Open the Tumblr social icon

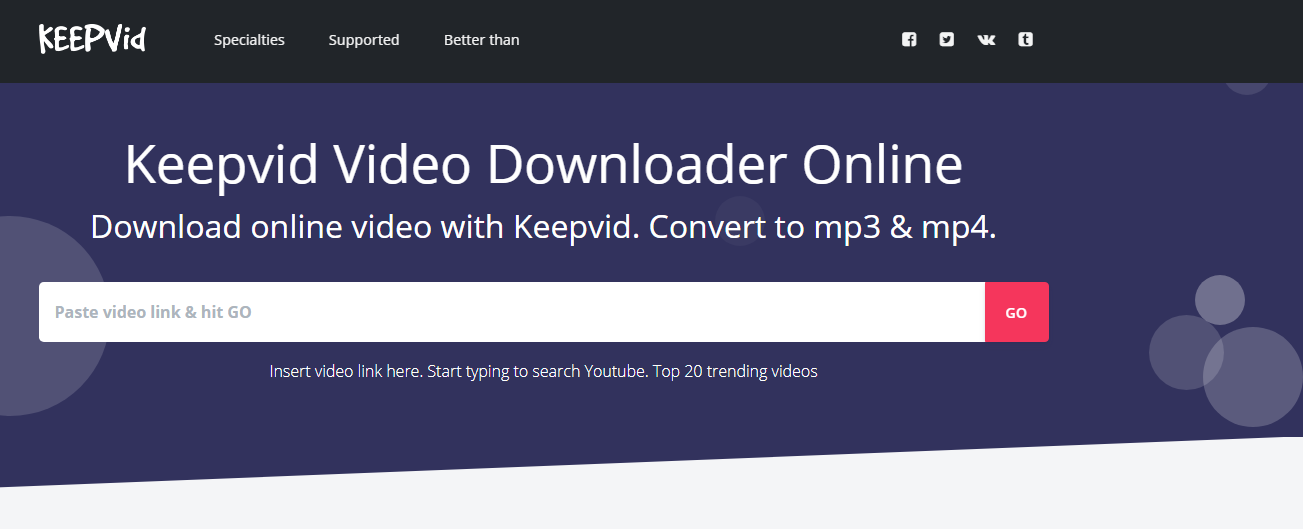(1025, 40)
